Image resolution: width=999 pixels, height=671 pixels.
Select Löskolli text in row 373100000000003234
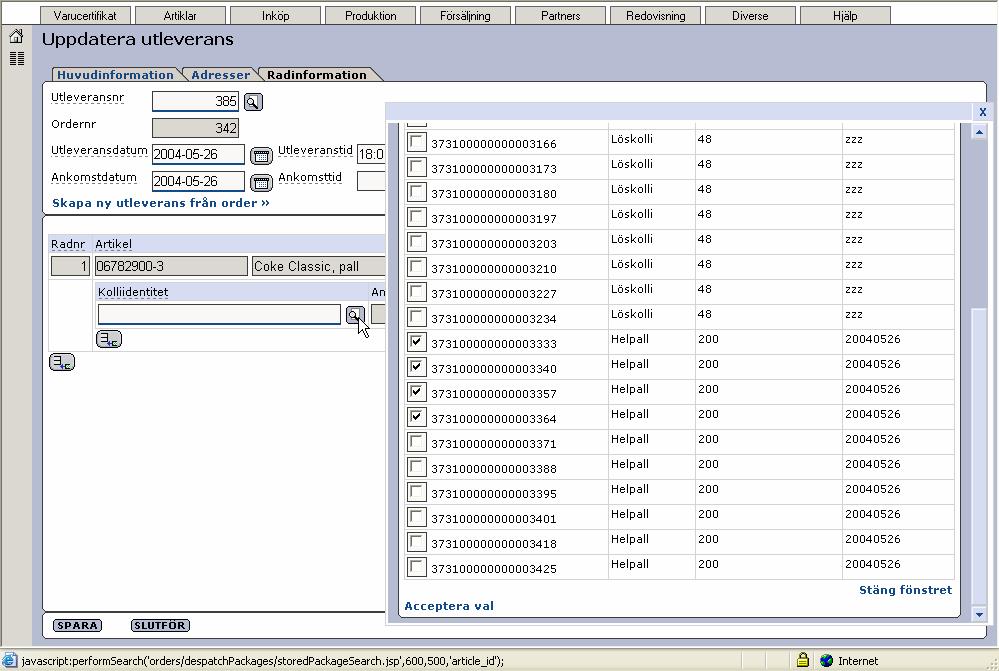tap(631, 314)
